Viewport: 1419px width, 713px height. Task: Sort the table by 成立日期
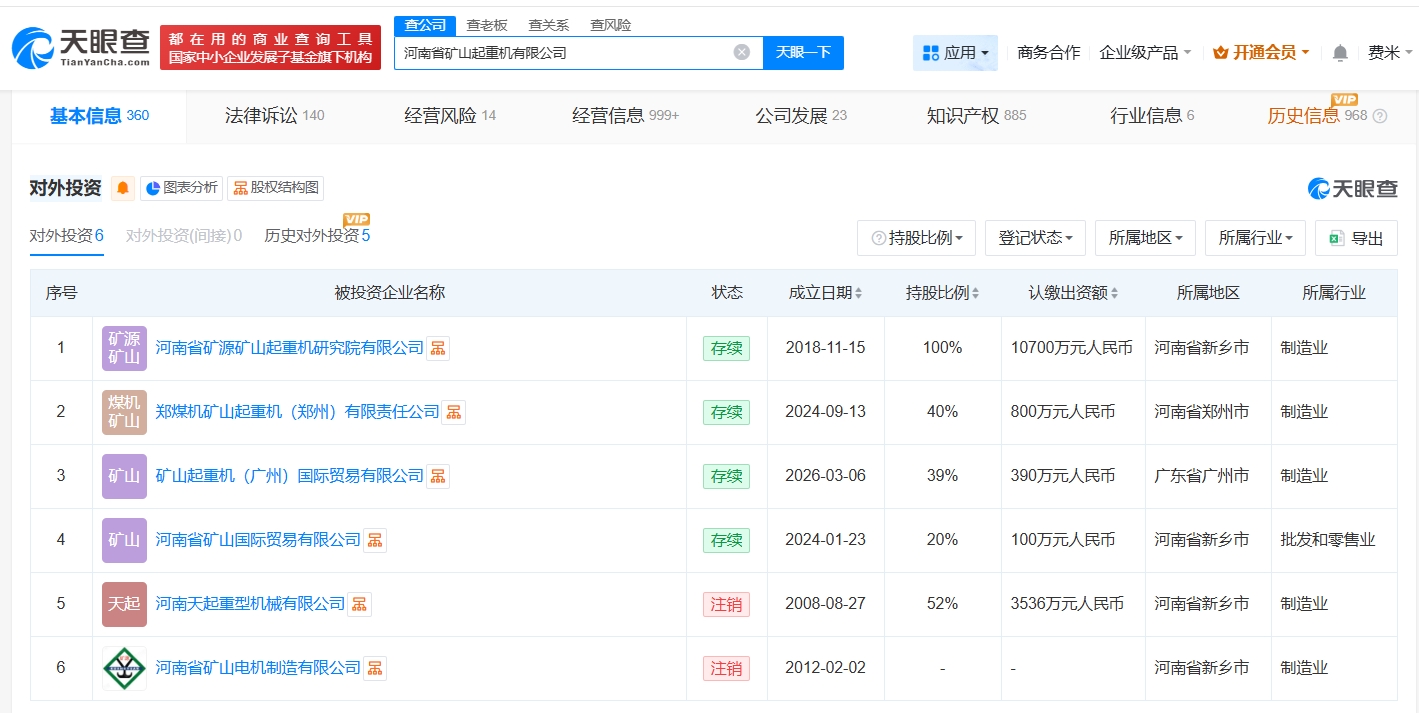point(825,293)
